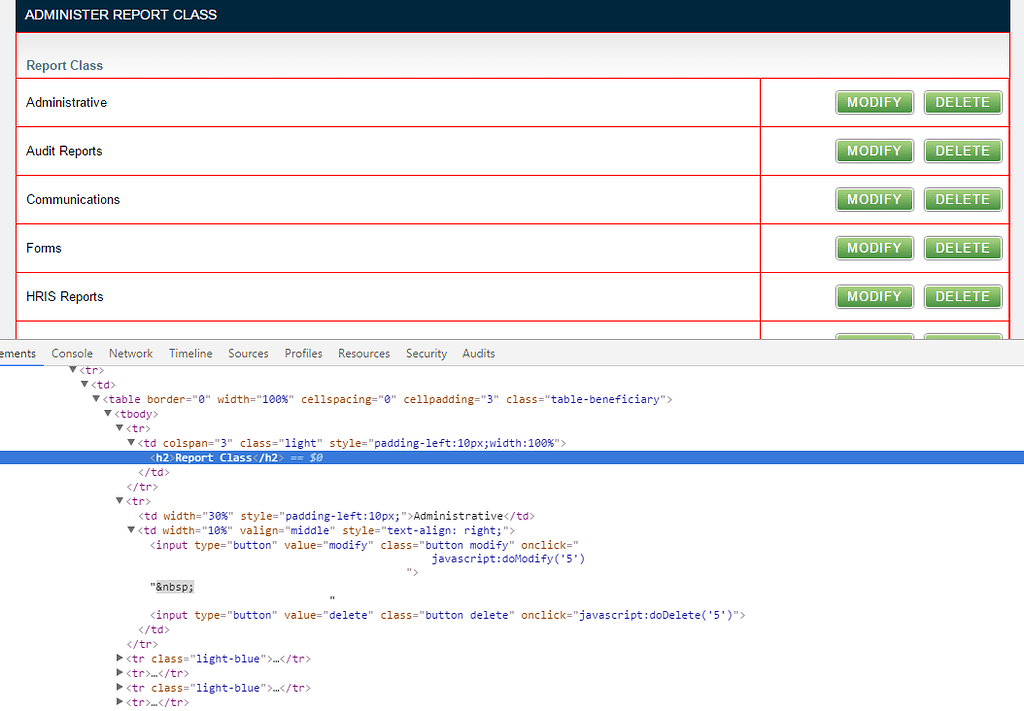
Task: Open the Network tab in DevTools
Action: click(x=130, y=353)
